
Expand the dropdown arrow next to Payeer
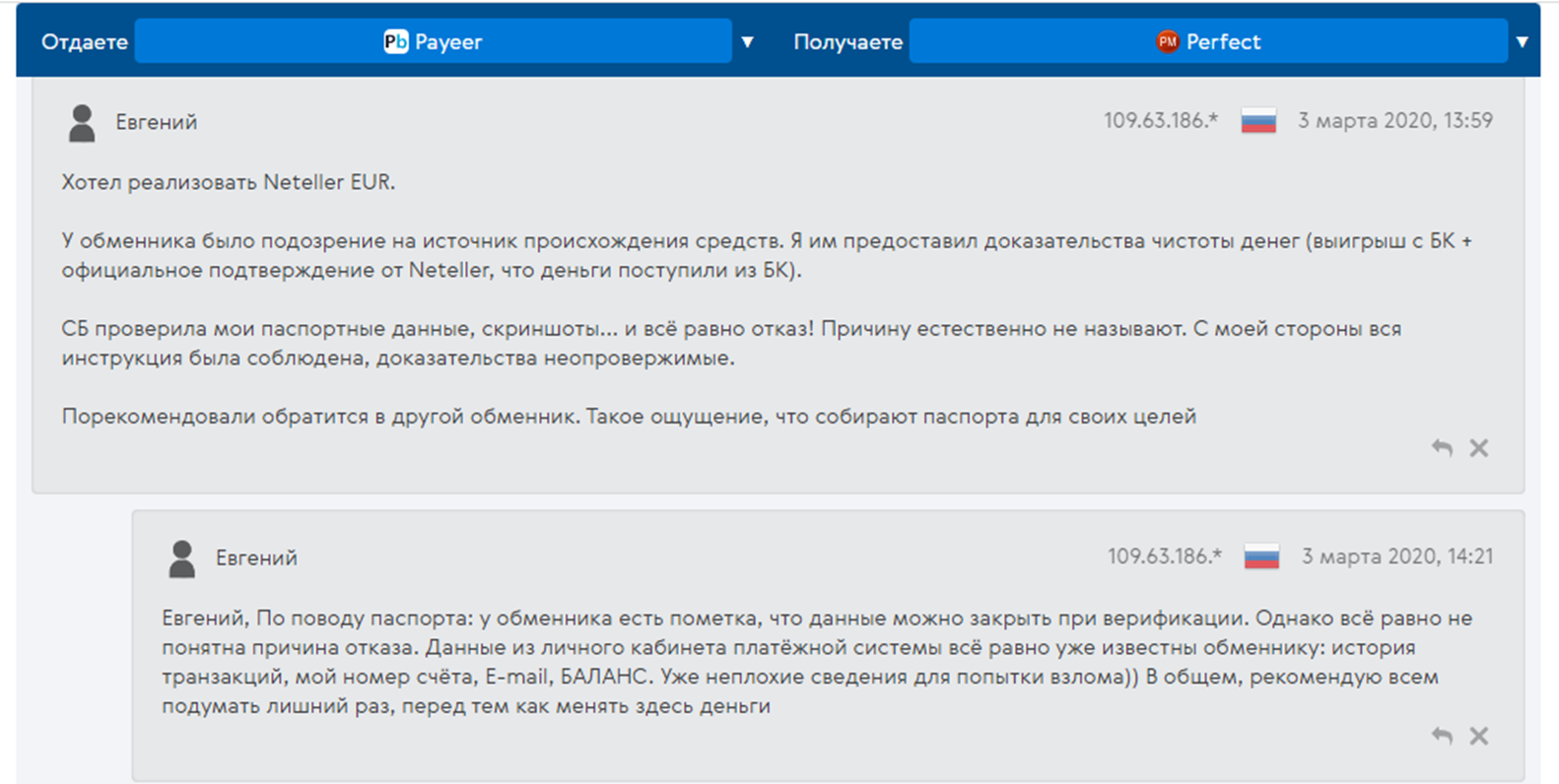pos(747,41)
